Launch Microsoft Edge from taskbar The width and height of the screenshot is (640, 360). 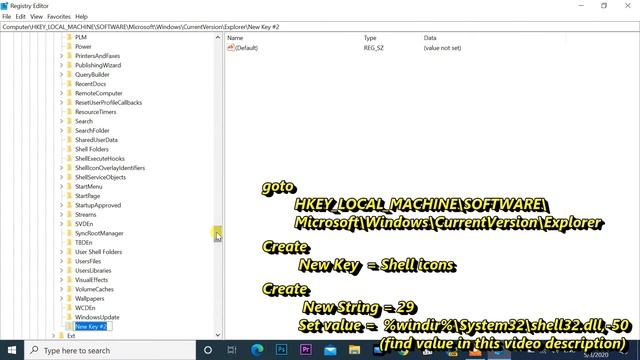coord(257,350)
